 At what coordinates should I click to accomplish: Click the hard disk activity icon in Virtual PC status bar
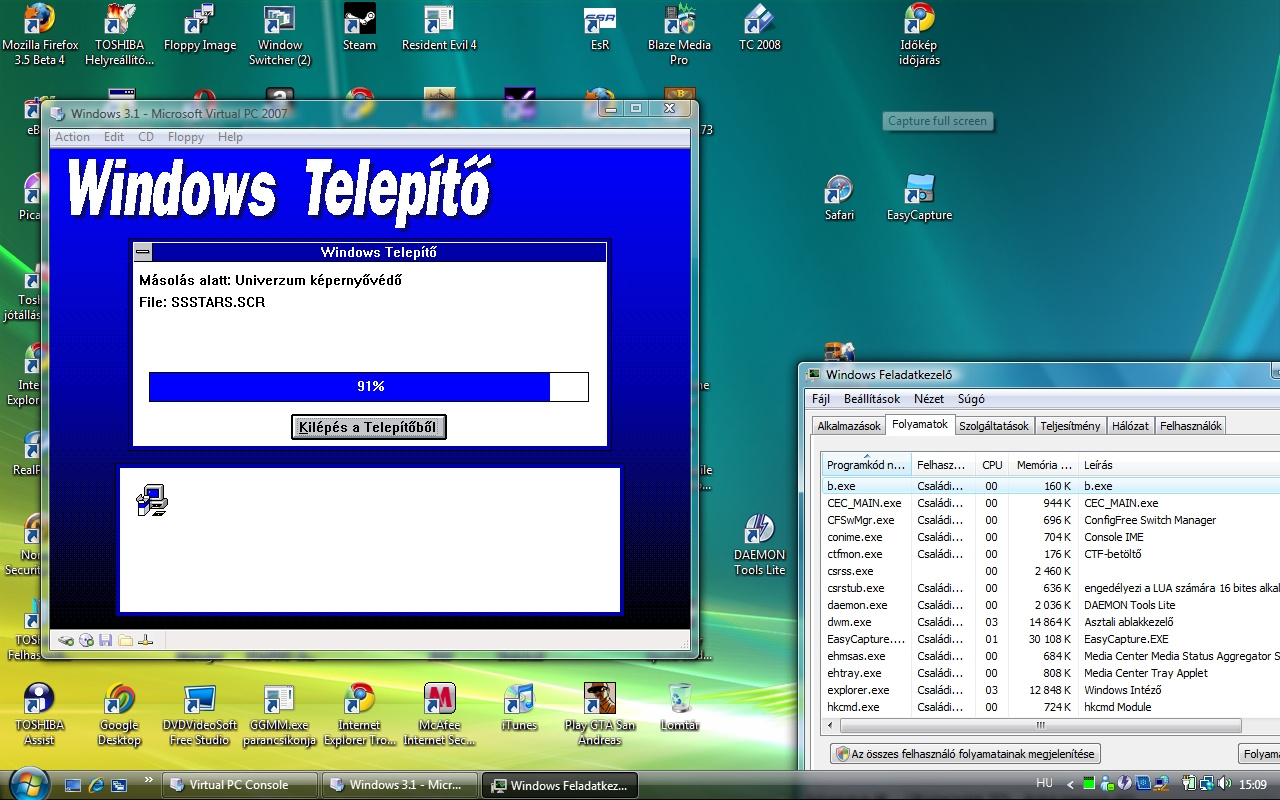pos(66,640)
